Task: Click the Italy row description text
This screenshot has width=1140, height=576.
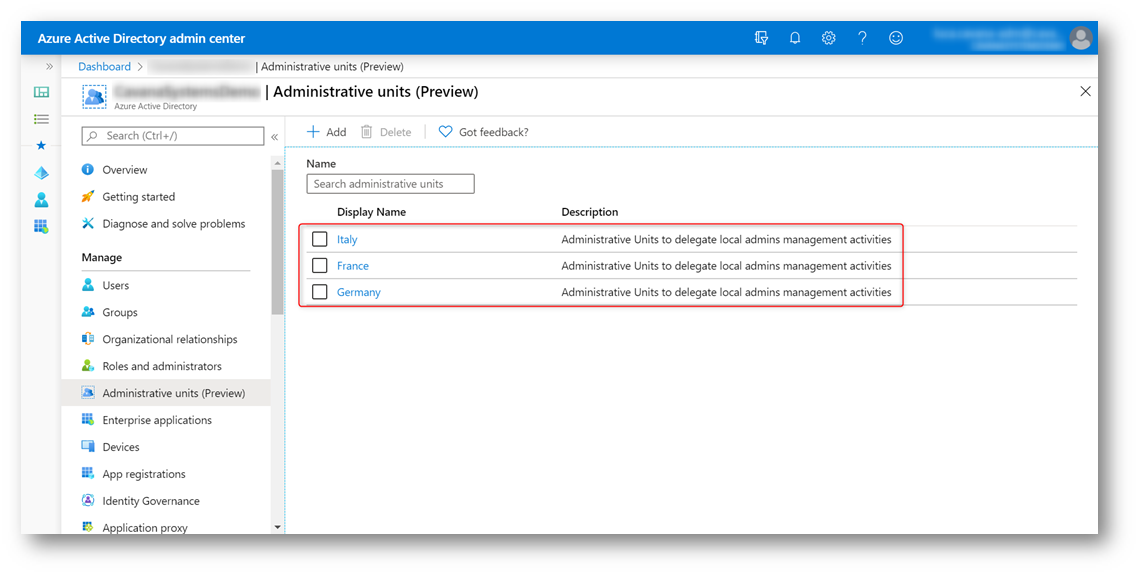Action: click(x=726, y=239)
